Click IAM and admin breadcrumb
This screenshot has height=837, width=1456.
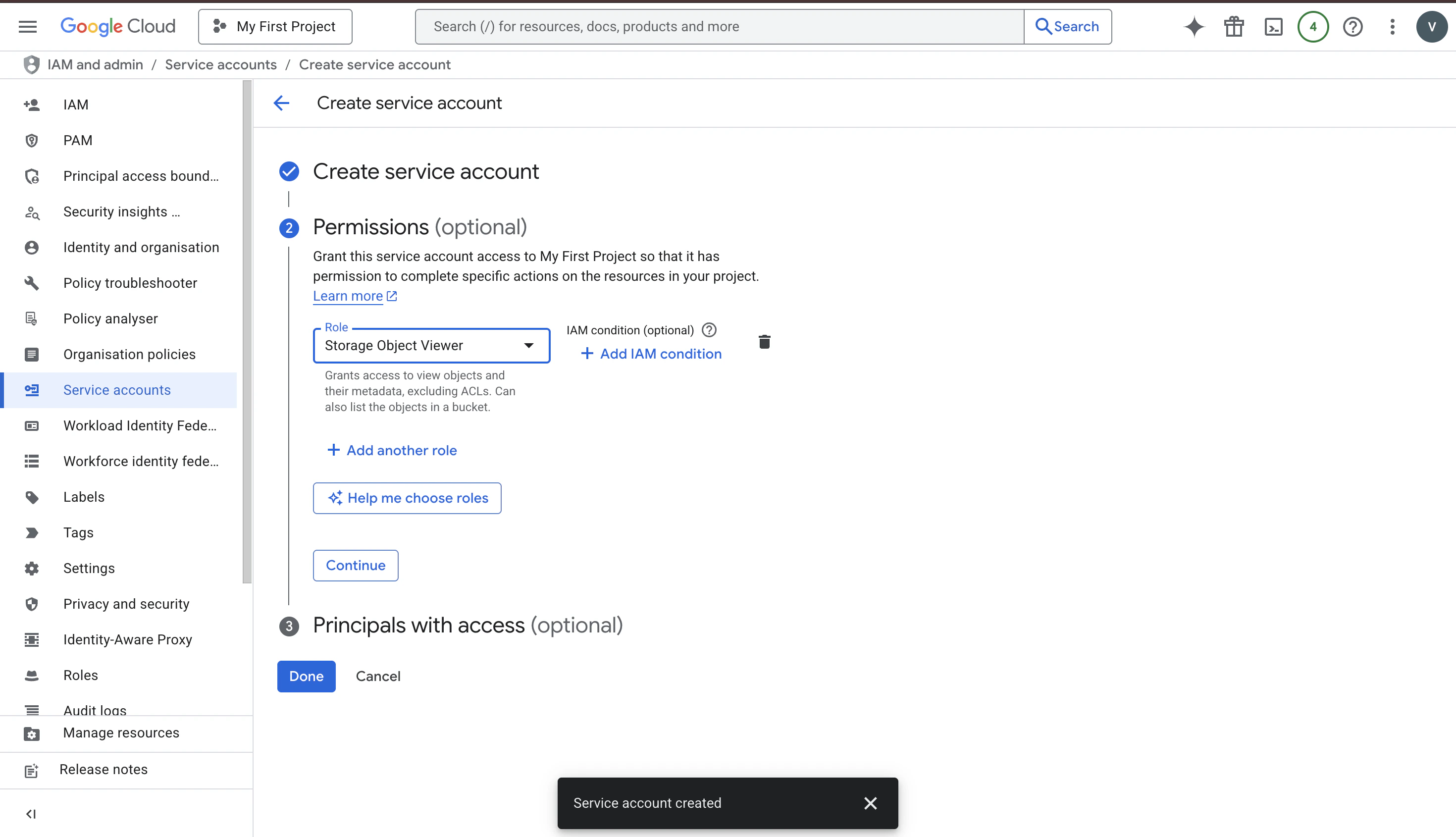95,65
